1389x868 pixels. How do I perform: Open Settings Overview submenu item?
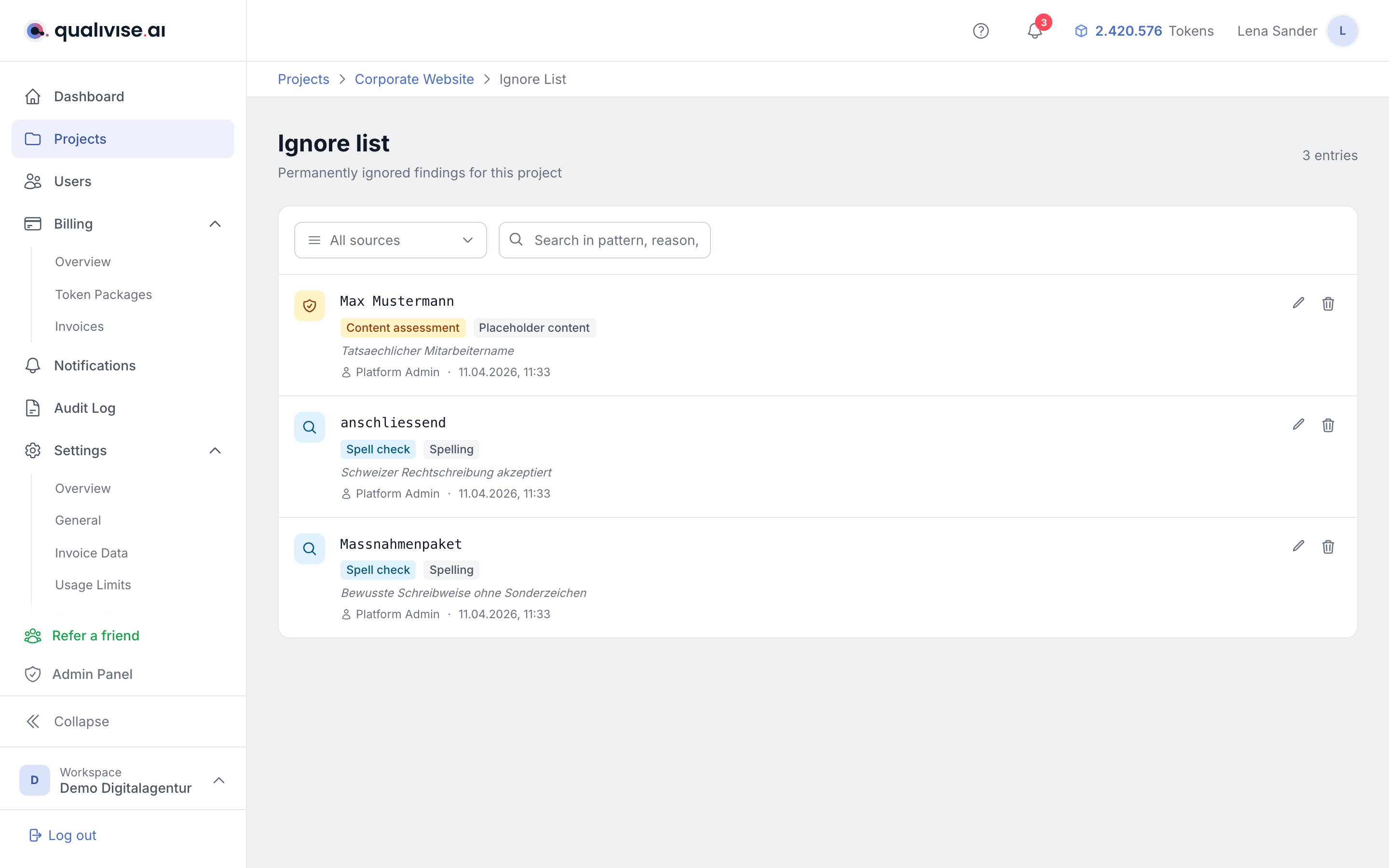82,488
